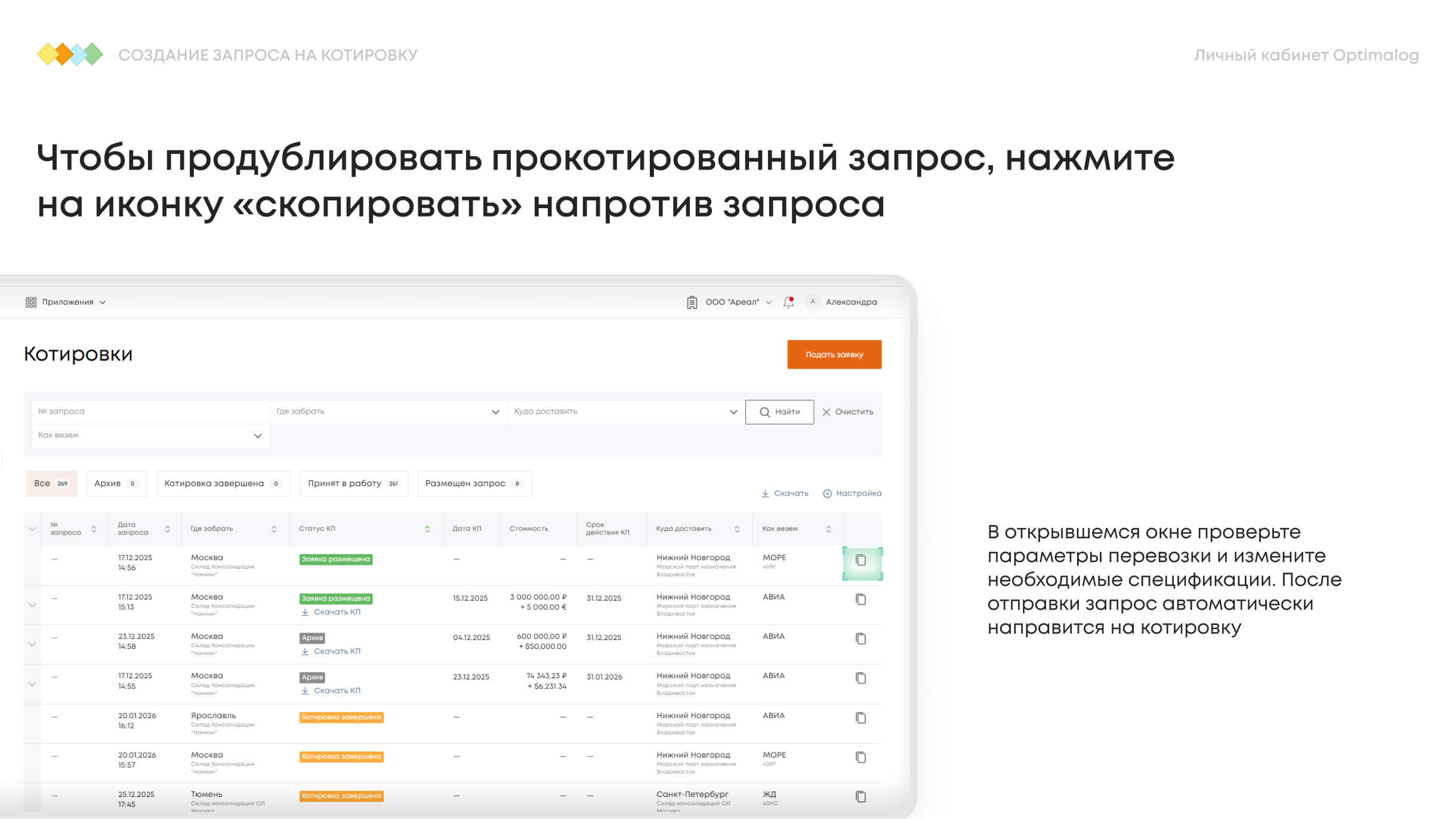This screenshot has width=1456, height=819.
Task: Click the Приложения grid icon
Action: pos(31,302)
